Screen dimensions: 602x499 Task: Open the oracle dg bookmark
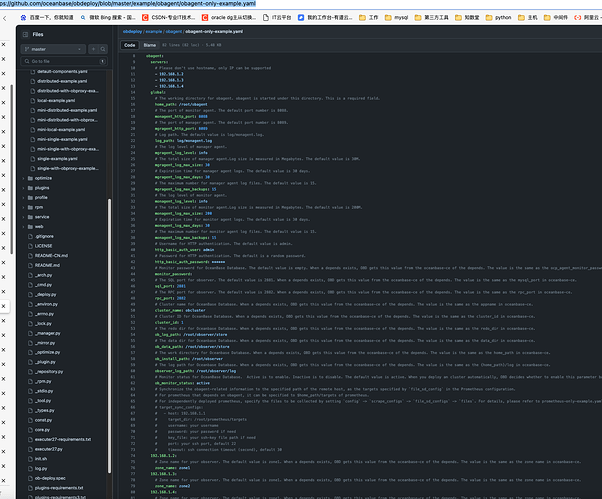pos(229,18)
